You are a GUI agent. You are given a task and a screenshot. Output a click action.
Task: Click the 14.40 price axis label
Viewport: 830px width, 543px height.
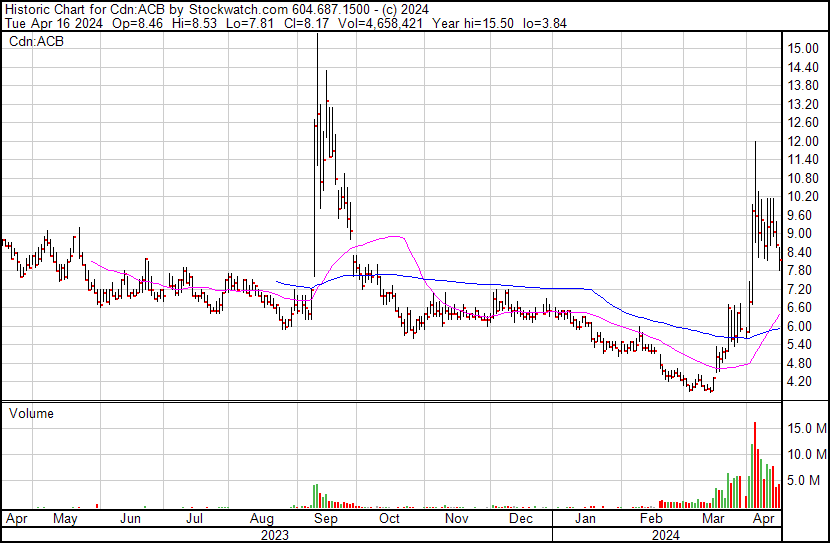coord(803,67)
